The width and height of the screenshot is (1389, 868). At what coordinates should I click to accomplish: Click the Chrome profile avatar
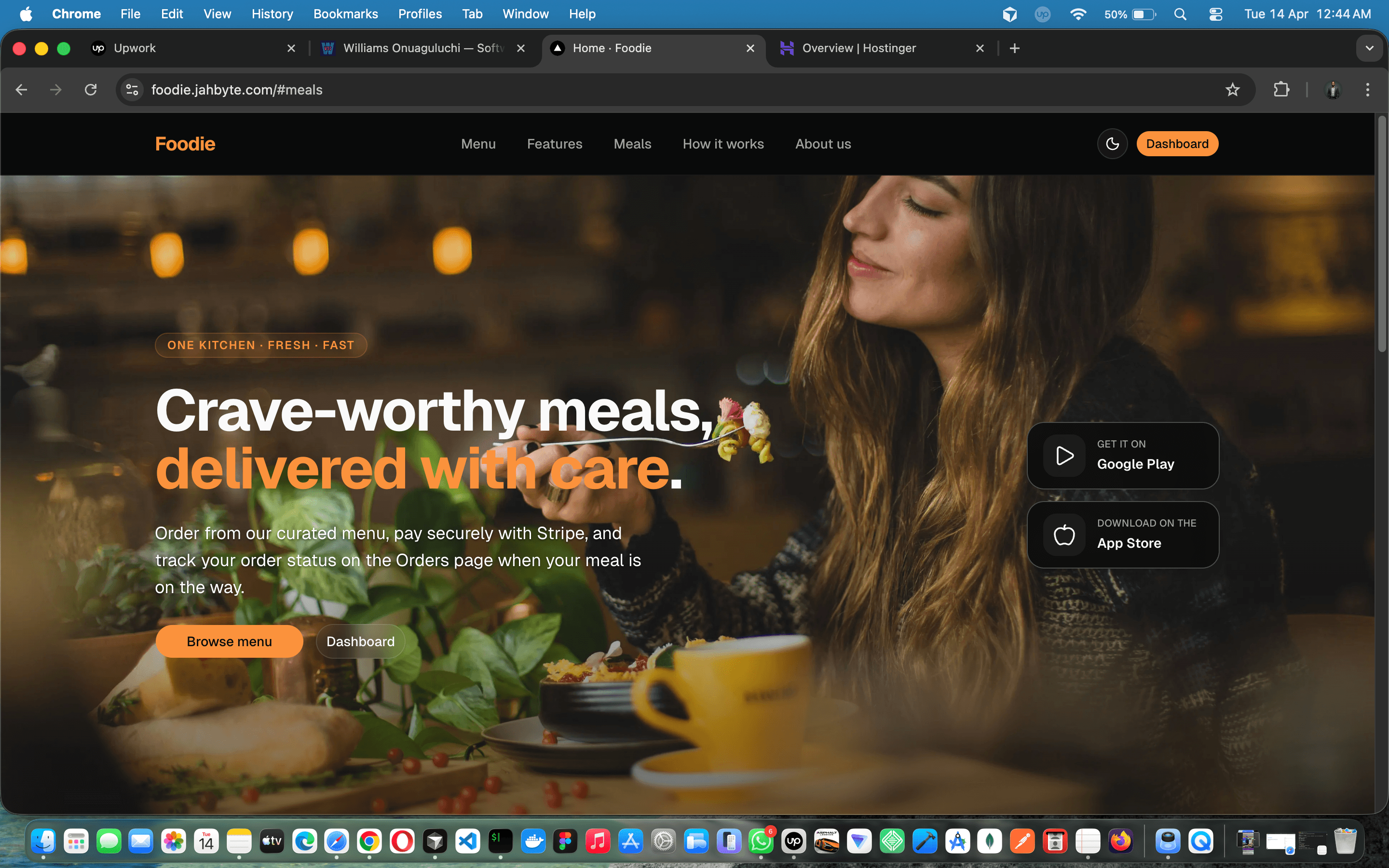click(x=1333, y=90)
